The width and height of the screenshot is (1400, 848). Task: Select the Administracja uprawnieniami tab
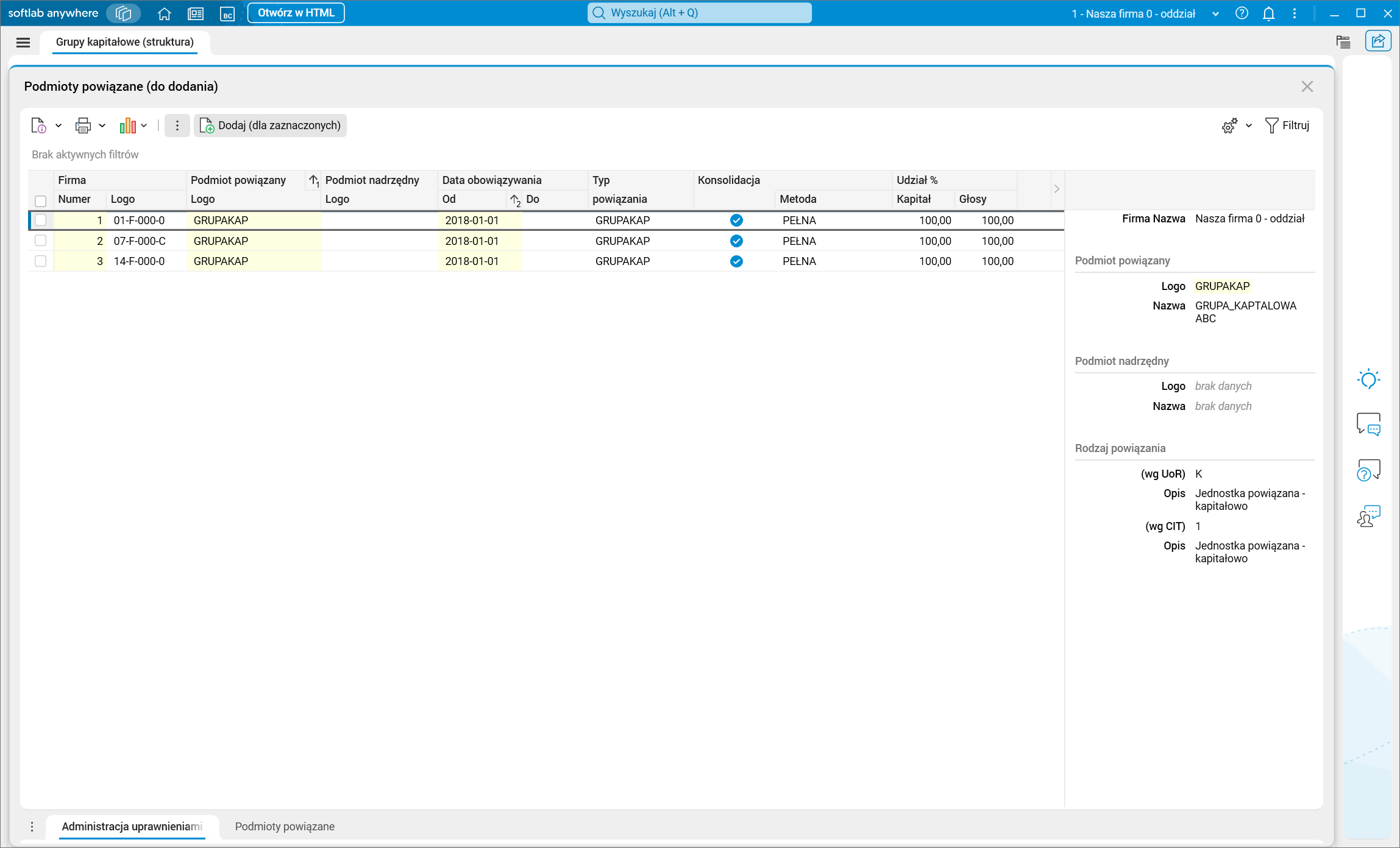(132, 827)
